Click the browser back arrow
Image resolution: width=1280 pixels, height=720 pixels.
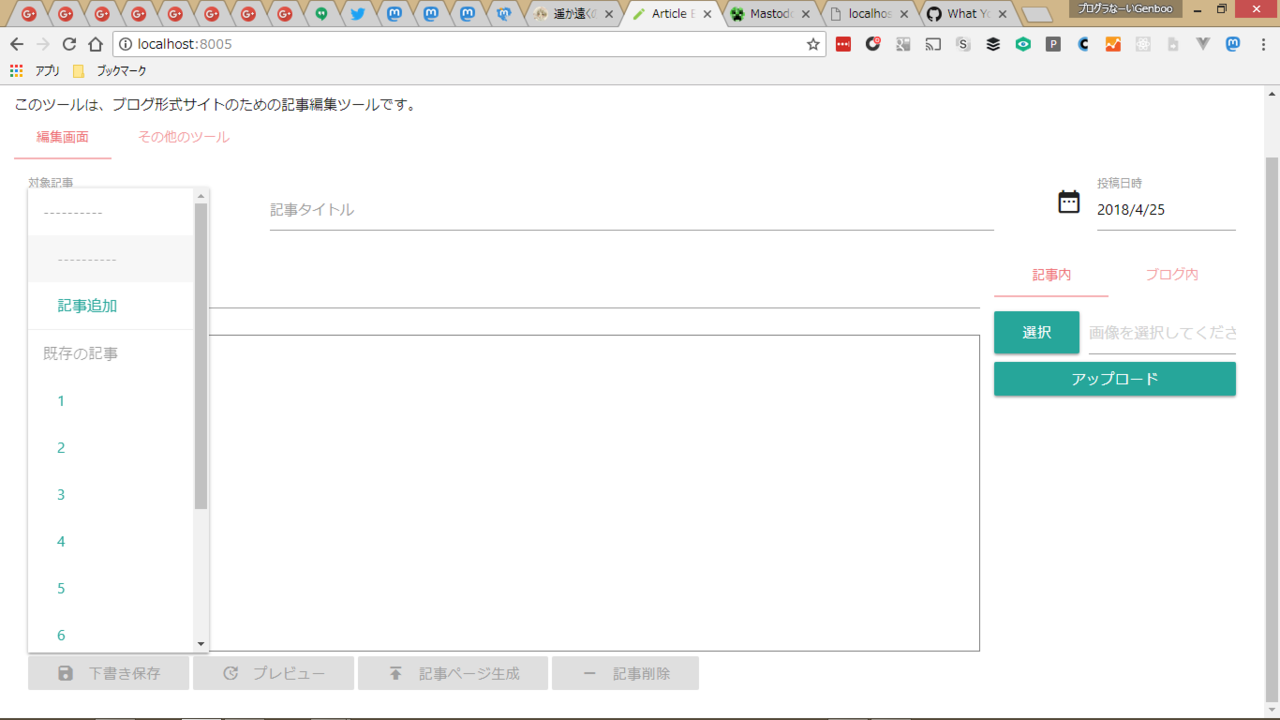point(17,44)
